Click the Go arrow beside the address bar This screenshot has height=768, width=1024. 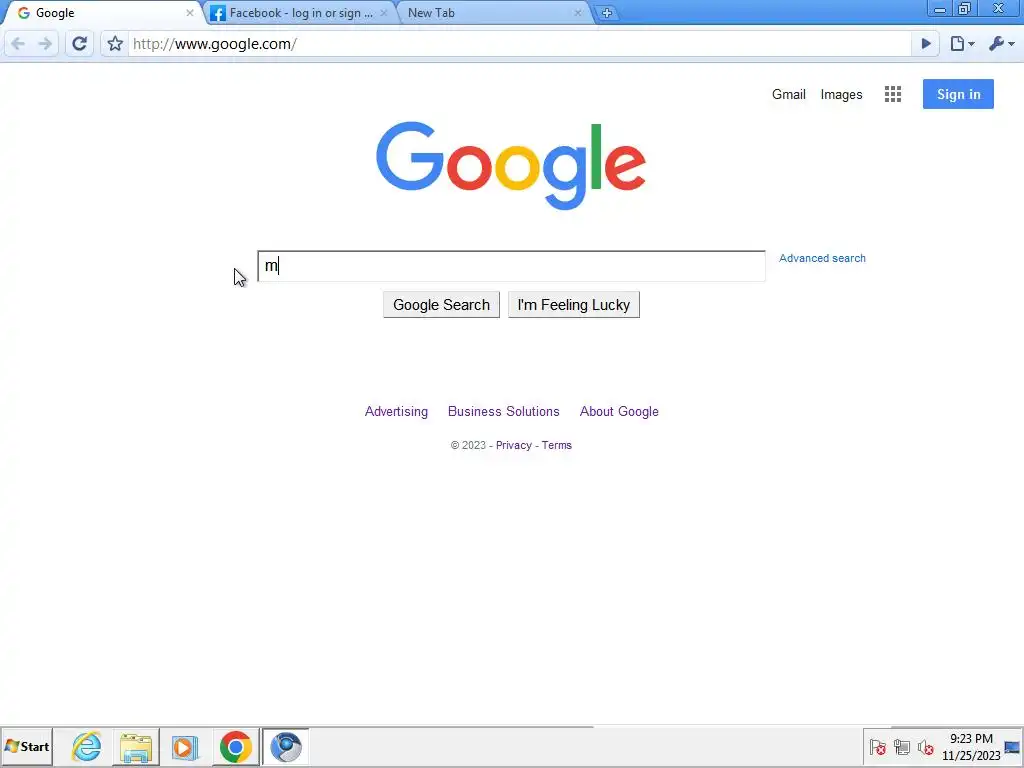coord(926,44)
